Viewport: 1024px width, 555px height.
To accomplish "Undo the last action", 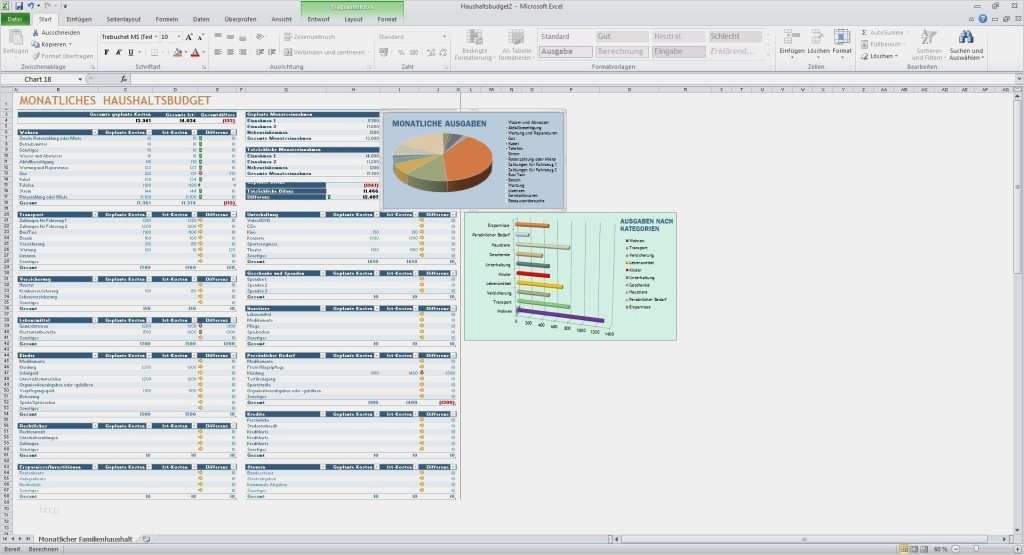I will (x=30, y=6).
